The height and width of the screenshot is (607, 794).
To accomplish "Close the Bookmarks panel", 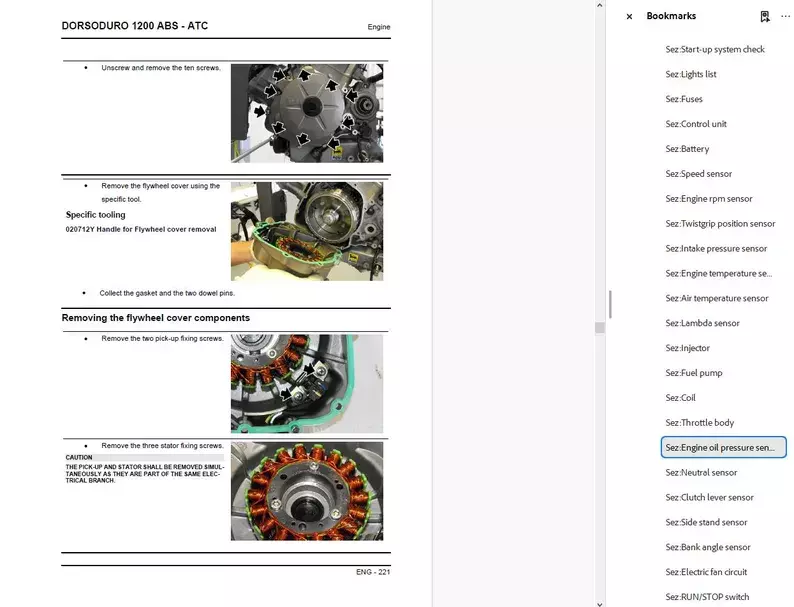I will [629, 16].
